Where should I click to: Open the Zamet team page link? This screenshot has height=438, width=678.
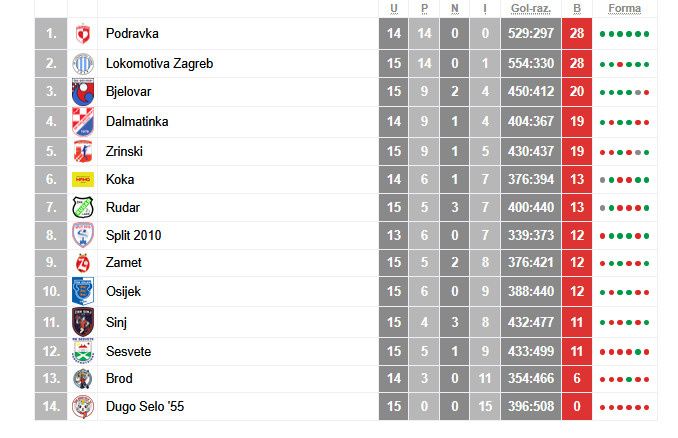click(x=123, y=263)
